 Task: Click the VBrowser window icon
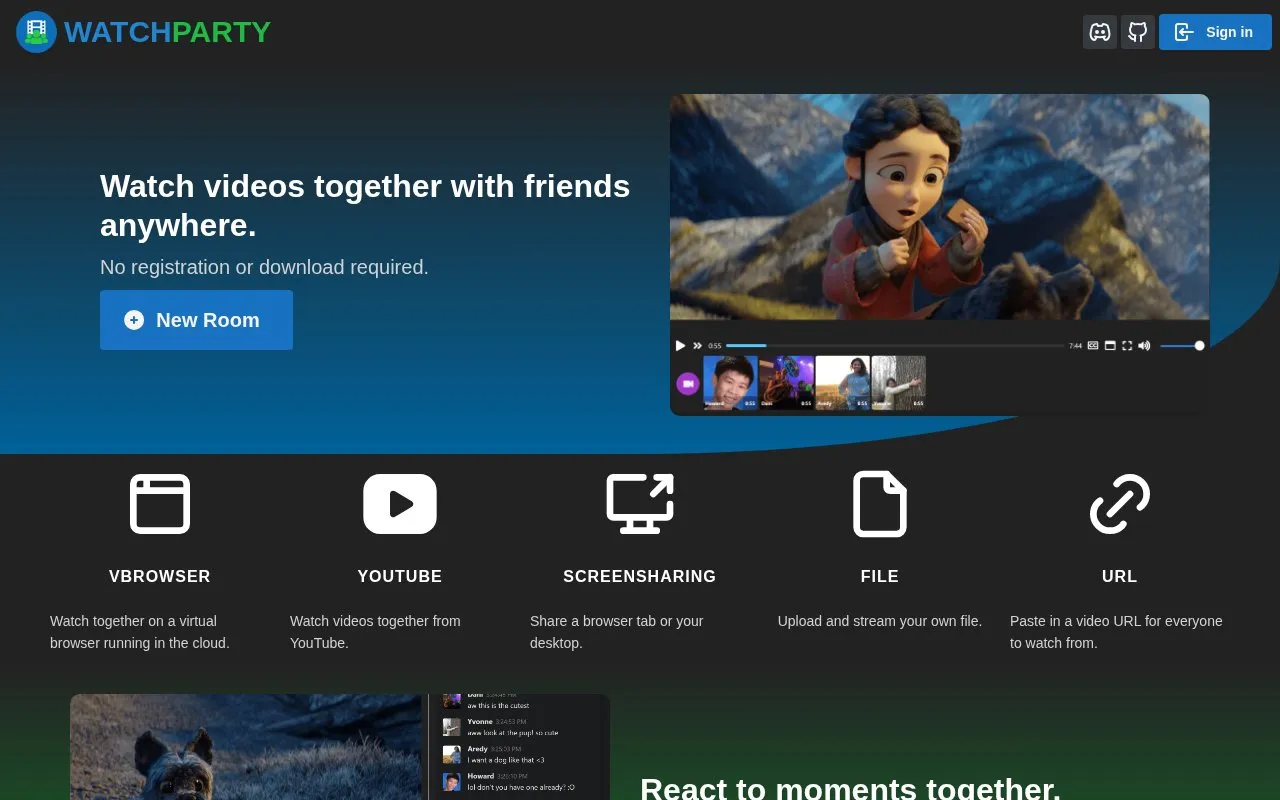160,504
